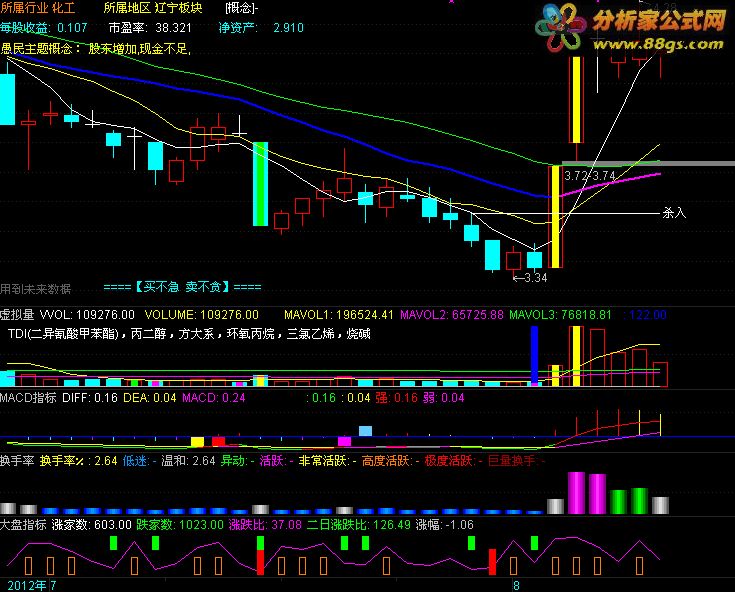Click the magenta 弱: 0.04 value
This screenshot has width=735, height=592.
tap(443, 397)
